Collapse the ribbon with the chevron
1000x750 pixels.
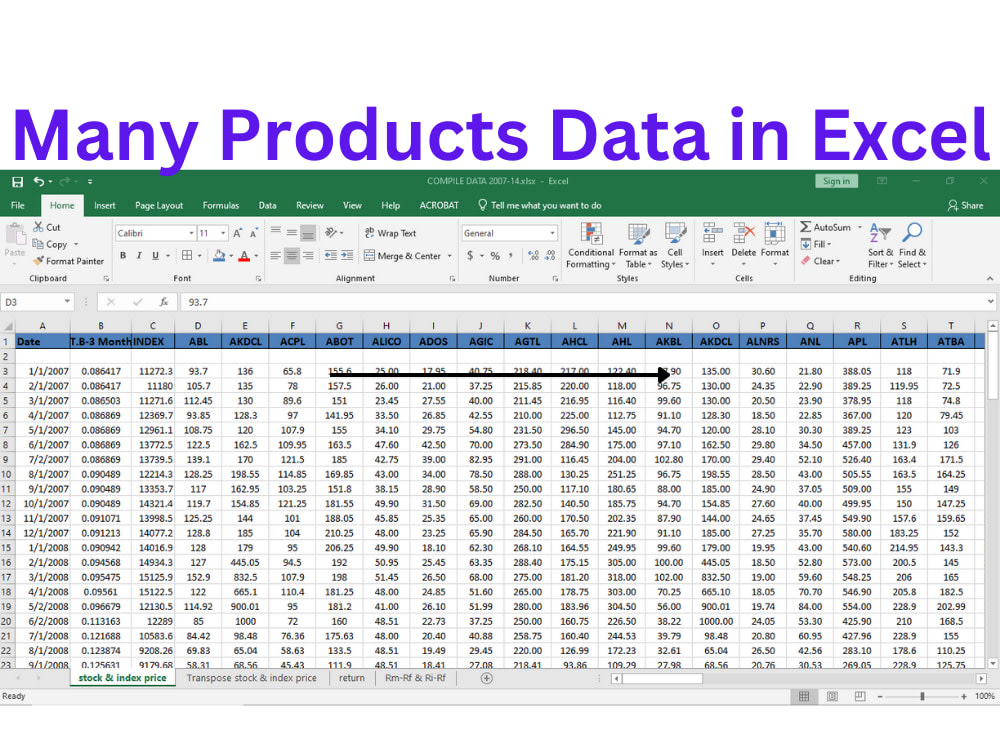pyautogui.click(x=989, y=279)
